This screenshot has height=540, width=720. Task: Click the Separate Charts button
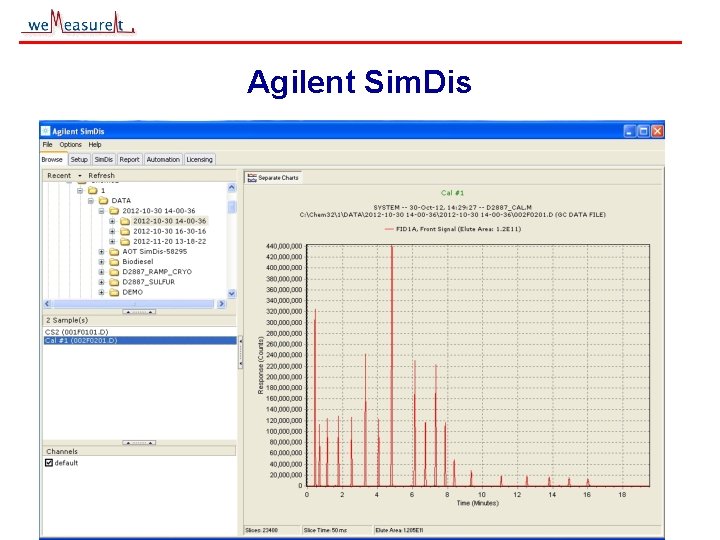click(x=273, y=178)
